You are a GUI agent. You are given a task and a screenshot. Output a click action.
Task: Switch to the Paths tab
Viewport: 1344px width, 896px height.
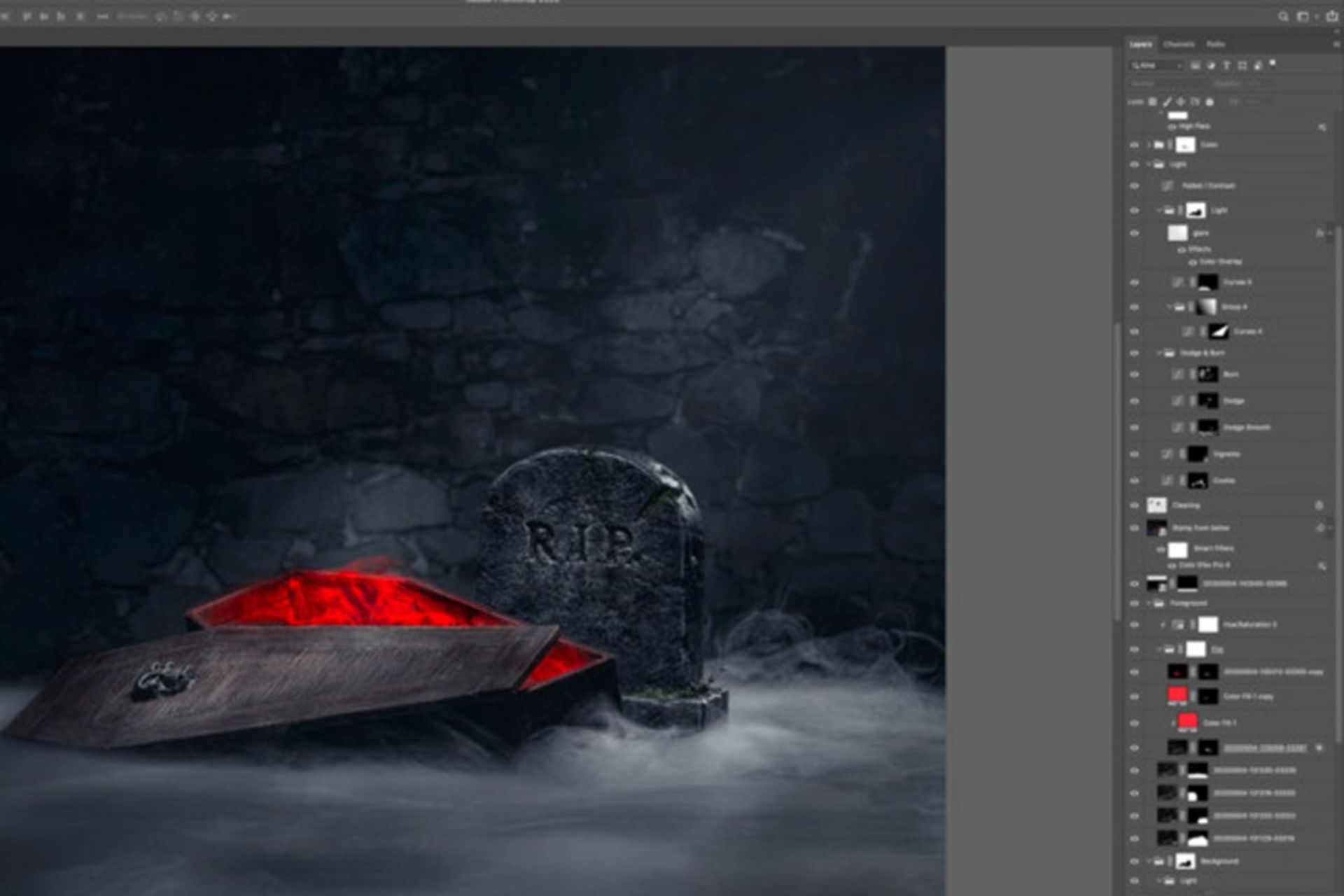[1216, 44]
